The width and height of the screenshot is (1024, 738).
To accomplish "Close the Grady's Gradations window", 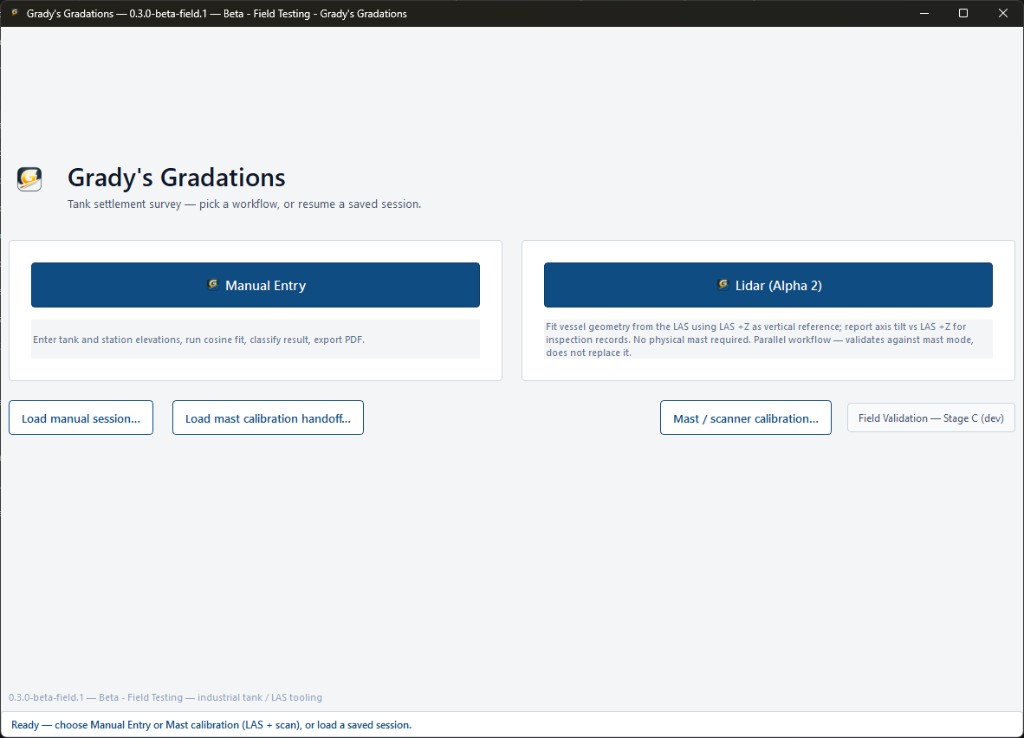I will point(1003,13).
